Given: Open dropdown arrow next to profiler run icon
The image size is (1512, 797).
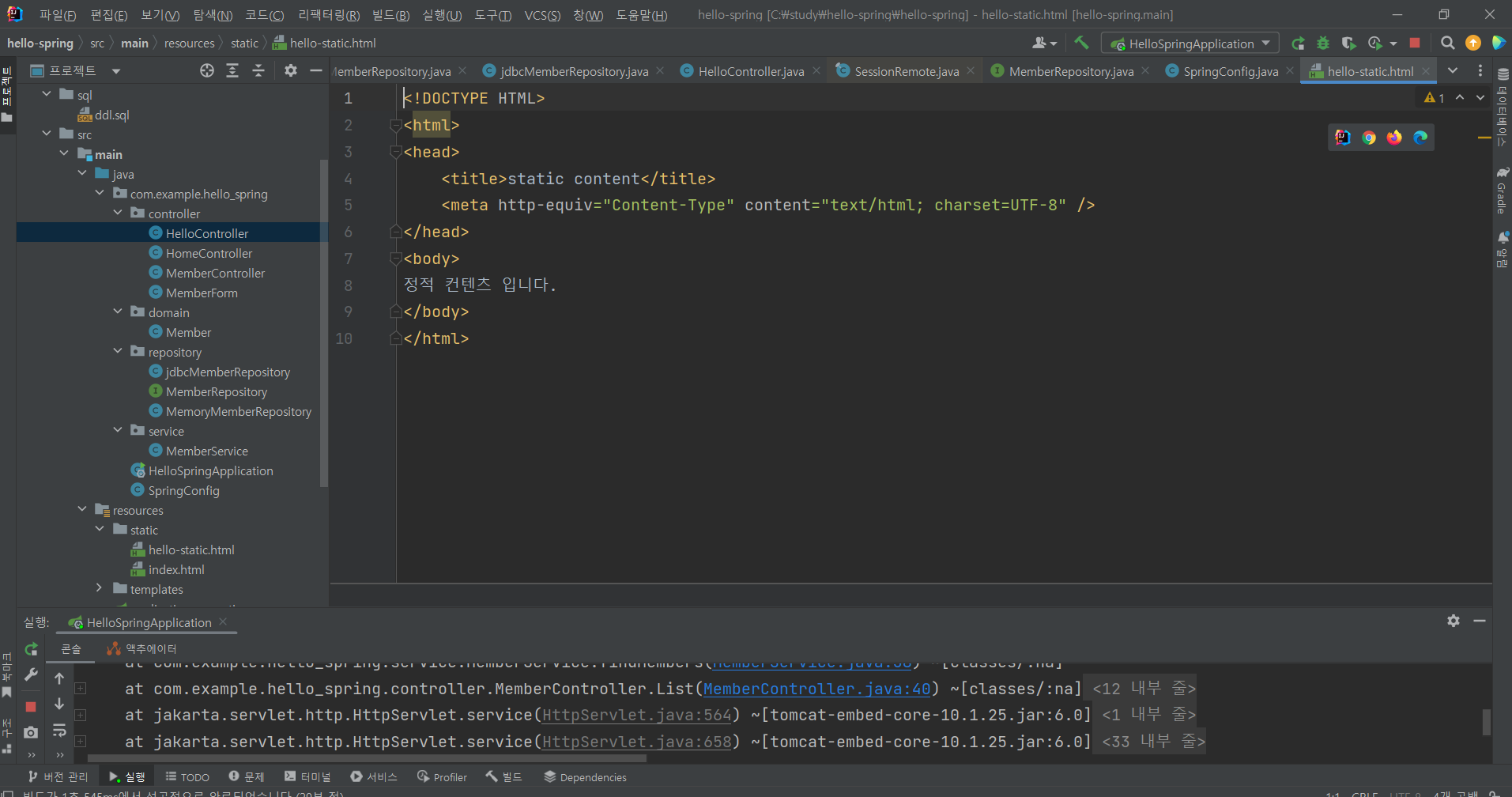Looking at the screenshot, I should (x=1393, y=43).
